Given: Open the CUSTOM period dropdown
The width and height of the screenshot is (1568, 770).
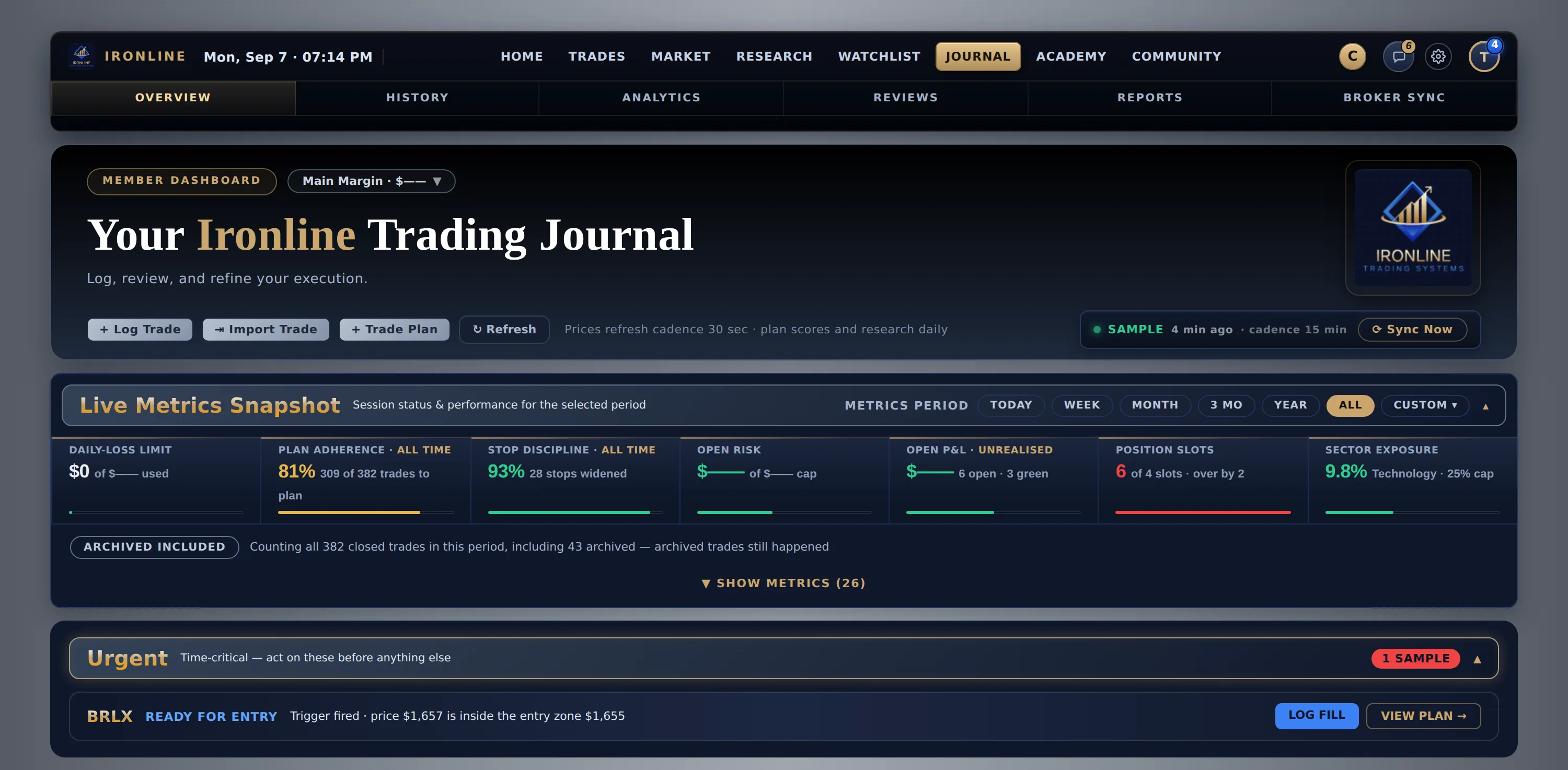Looking at the screenshot, I should point(1425,406).
